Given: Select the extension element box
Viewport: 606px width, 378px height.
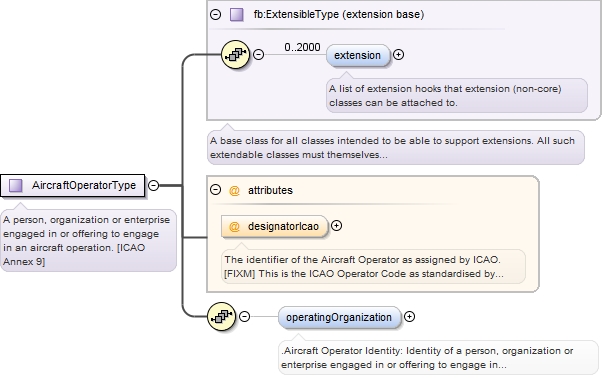Looking at the screenshot, I should (358, 56).
